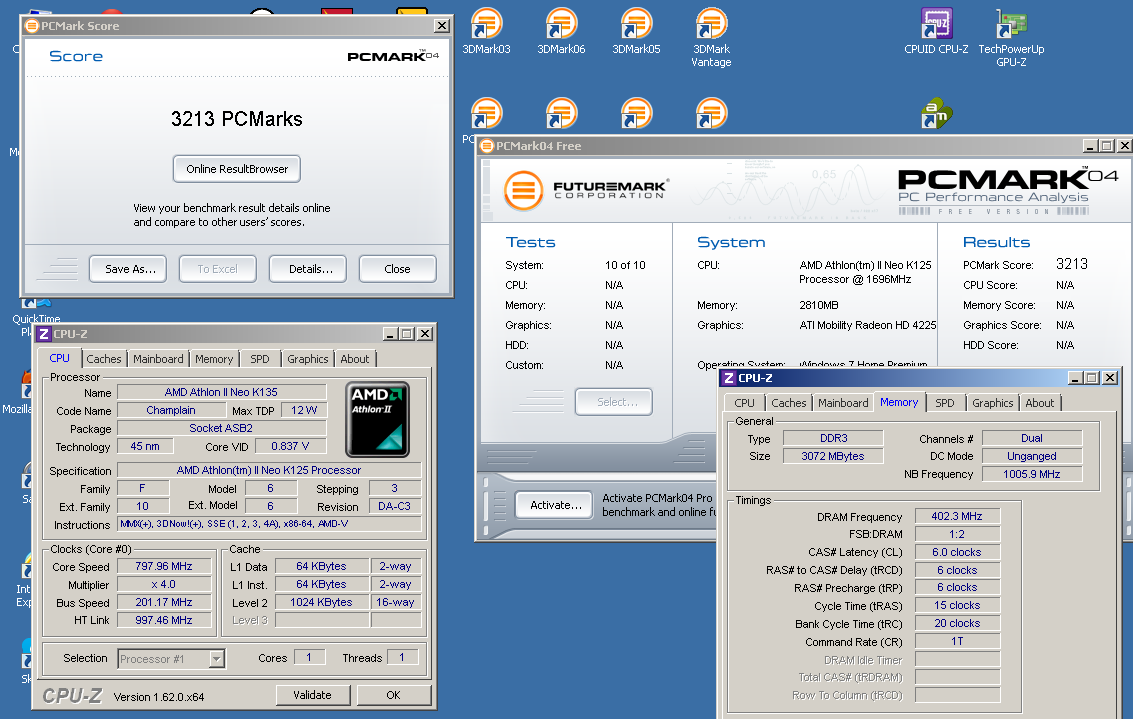The width and height of the screenshot is (1133, 719).
Task: Click the Command Rate value 1T
Action: click(957, 642)
